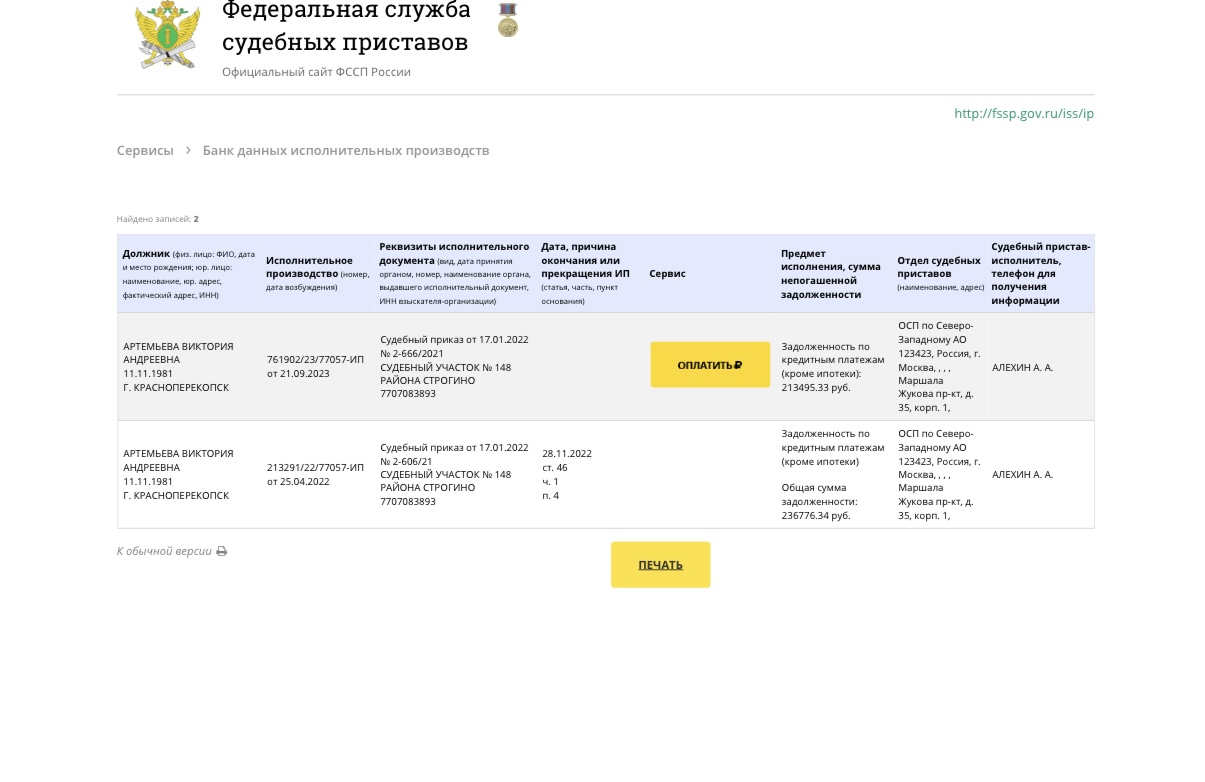Viewport: 1205px width, 782px height.
Task: Select the Сервис column header
Action: 667,274
